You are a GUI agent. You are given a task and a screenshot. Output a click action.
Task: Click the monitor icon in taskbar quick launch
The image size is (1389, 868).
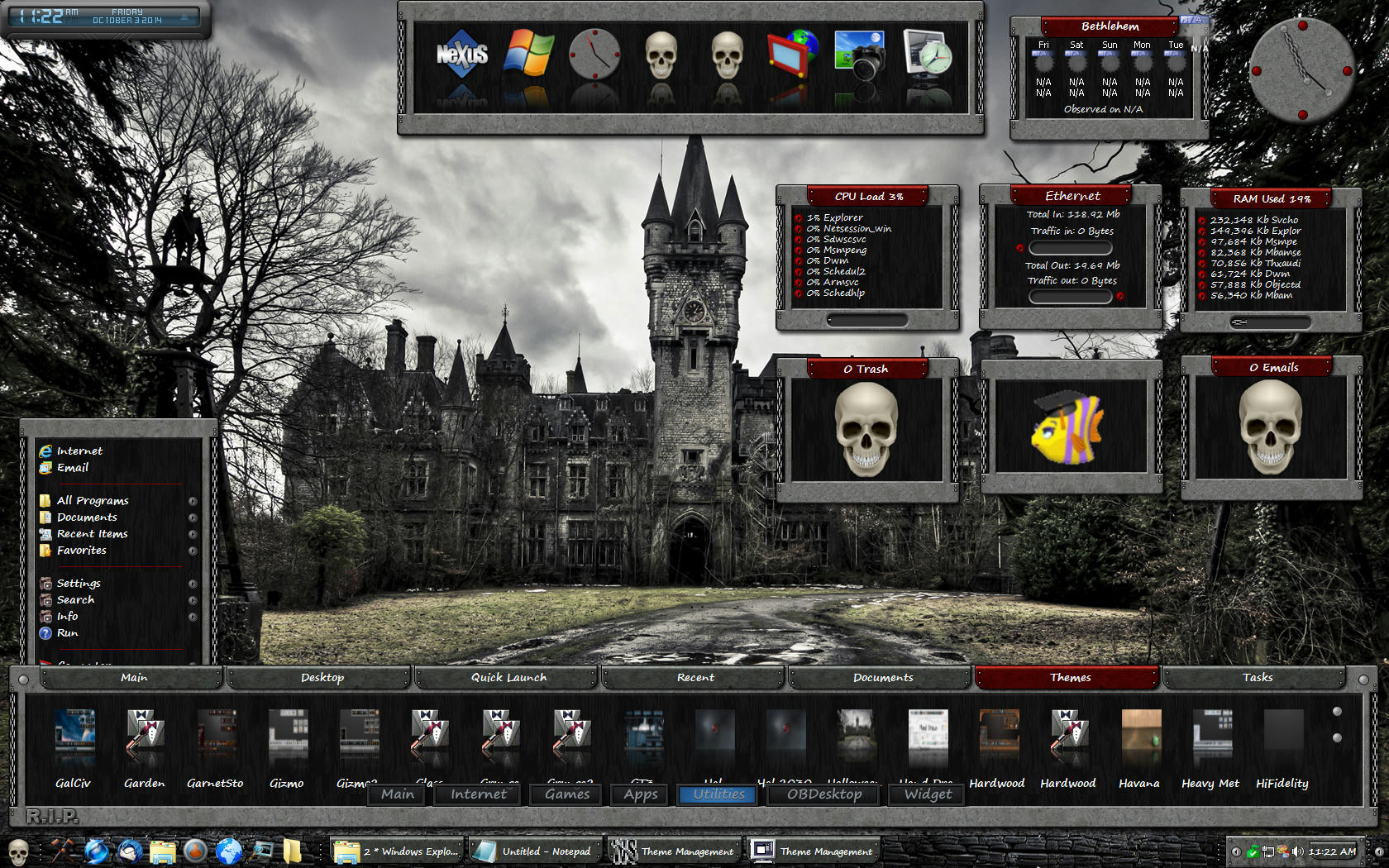(261, 851)
